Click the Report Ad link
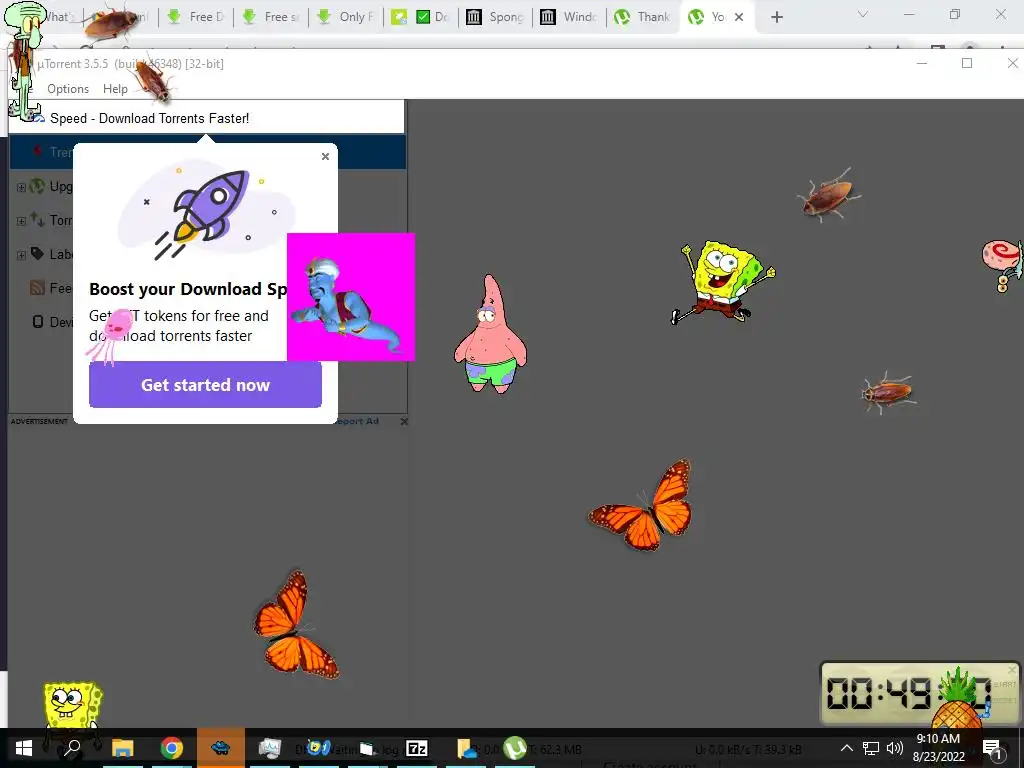This screenshot has width=1024, height=768. (358, 421)
